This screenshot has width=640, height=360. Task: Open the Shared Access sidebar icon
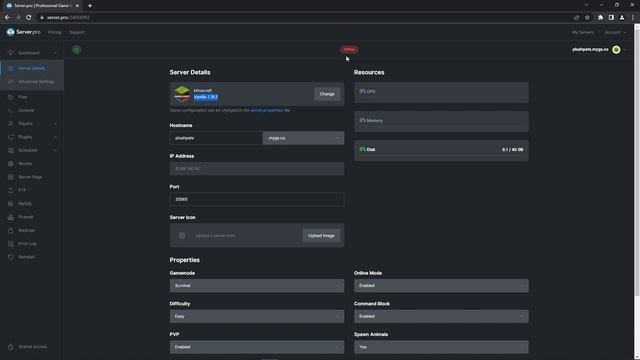tap(11, 347)
